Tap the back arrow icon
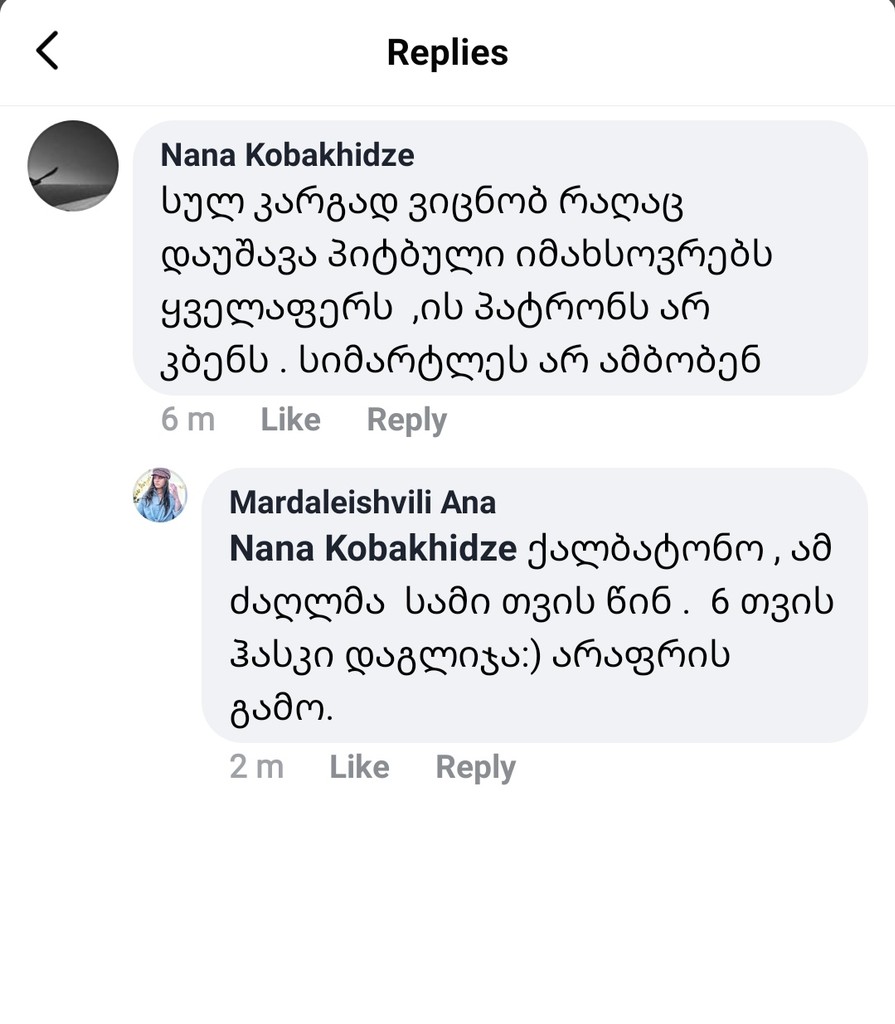895x1024 pixels. (47, 51)
